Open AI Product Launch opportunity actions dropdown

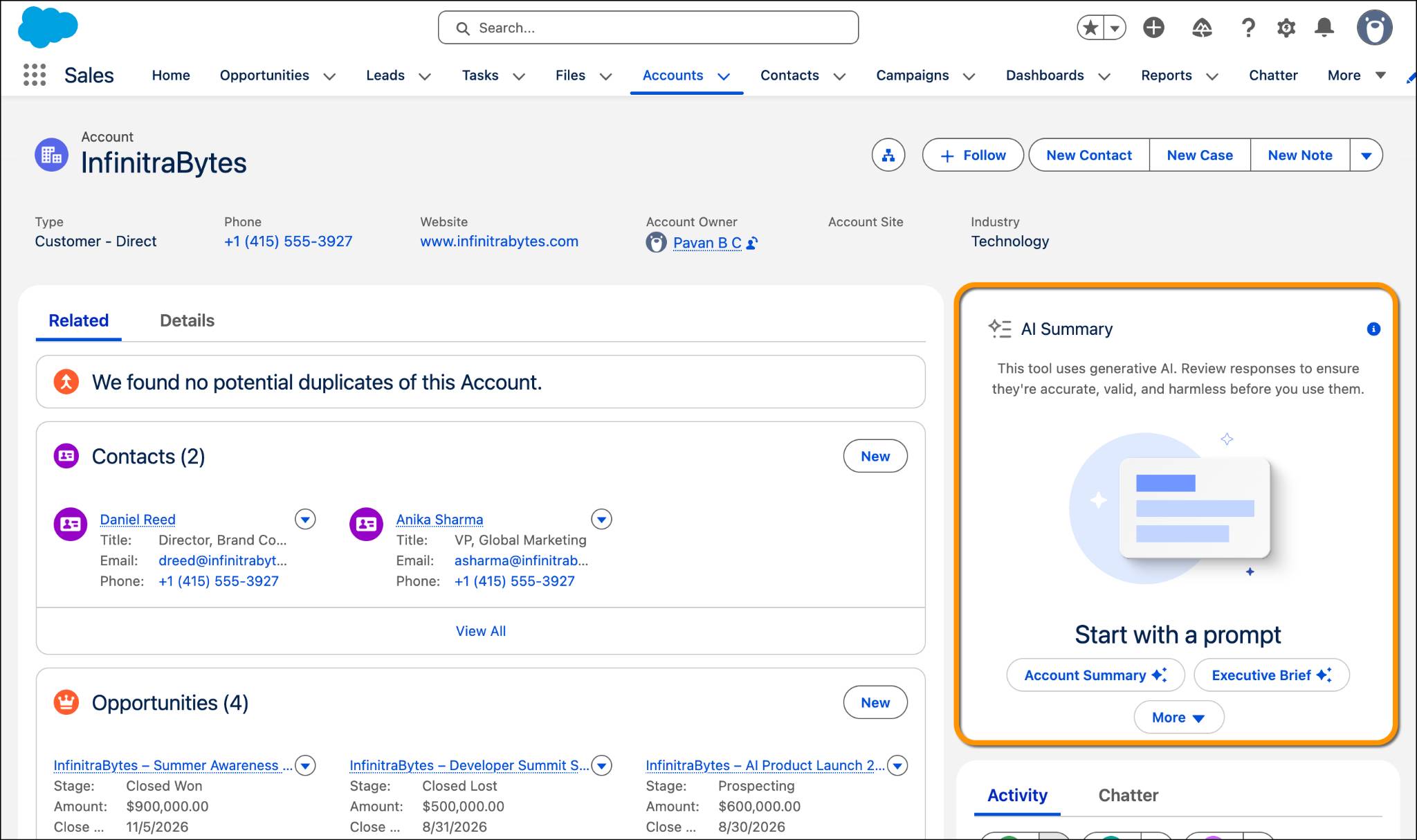pos(897,765)
